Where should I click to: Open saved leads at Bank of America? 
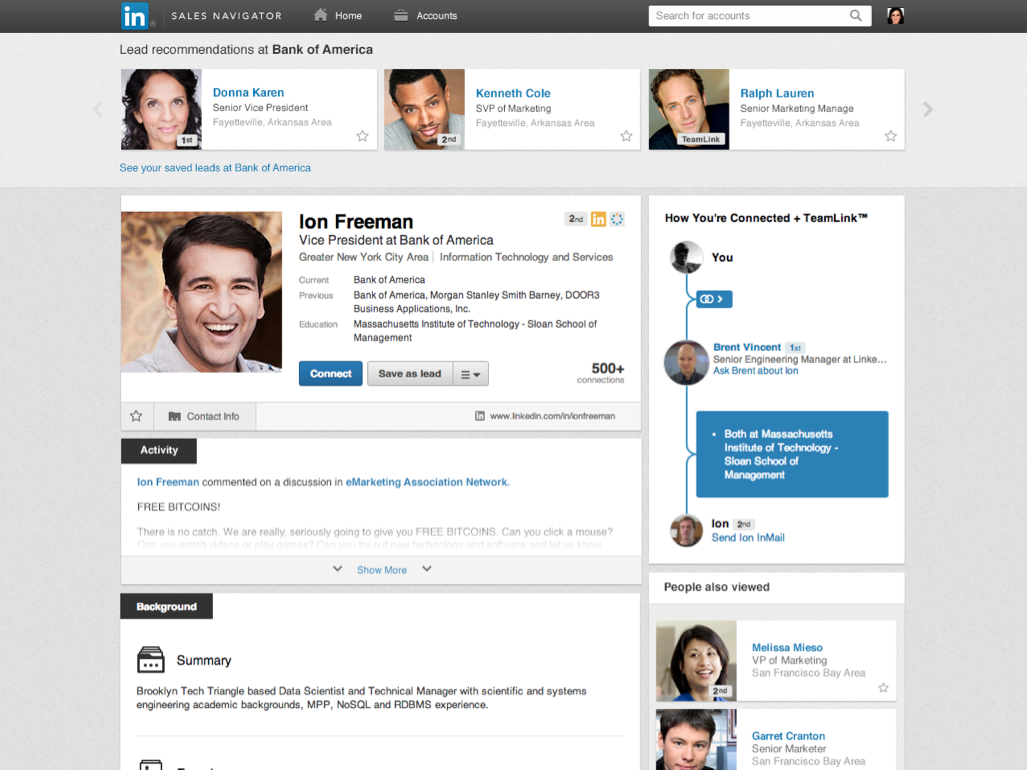[215, 168]
